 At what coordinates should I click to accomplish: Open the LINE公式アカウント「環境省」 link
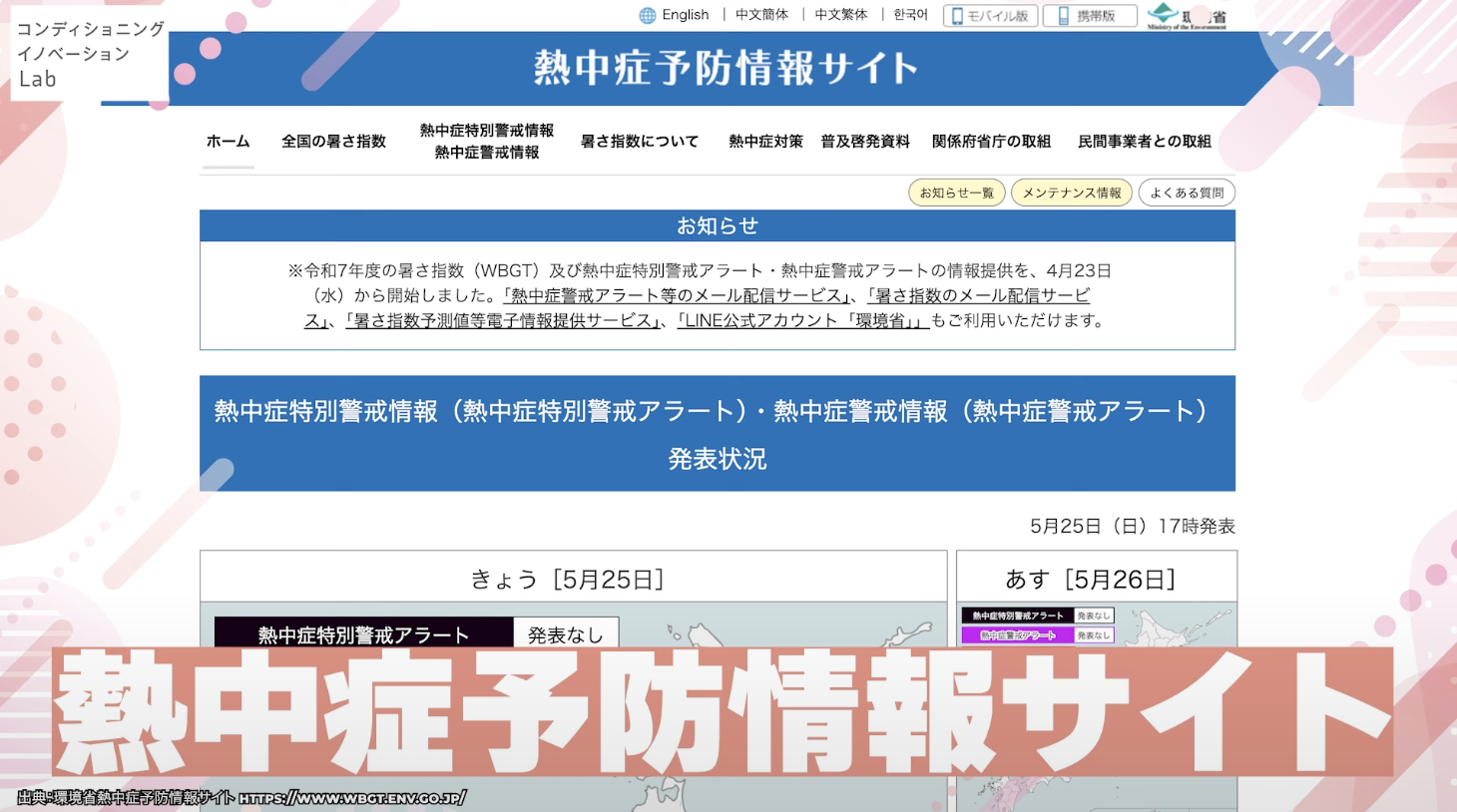(802, 321)
